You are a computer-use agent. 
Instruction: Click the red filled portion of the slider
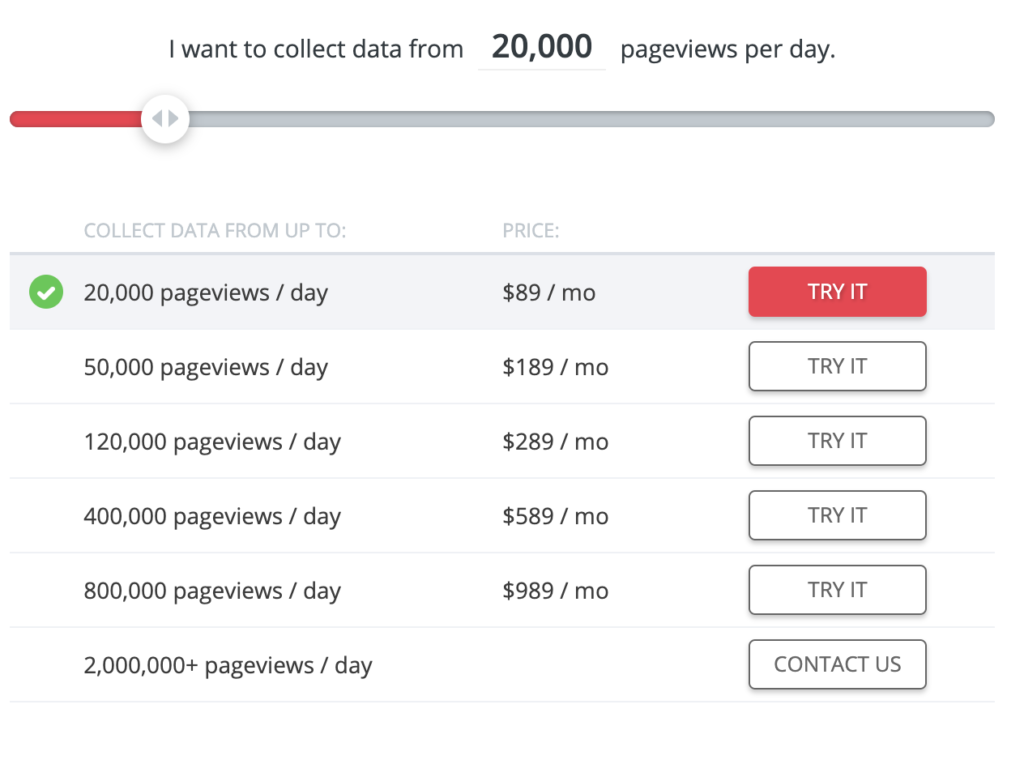pyautogui.click(x=75, y=118)
